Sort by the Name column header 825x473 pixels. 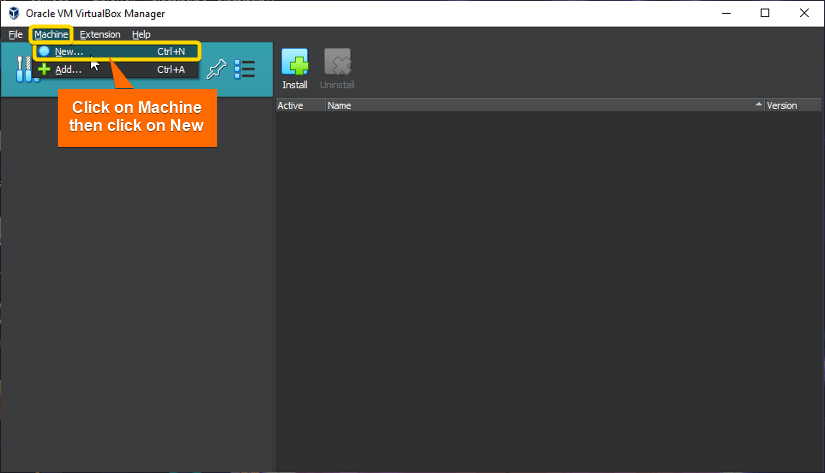(x=544, y=105)
